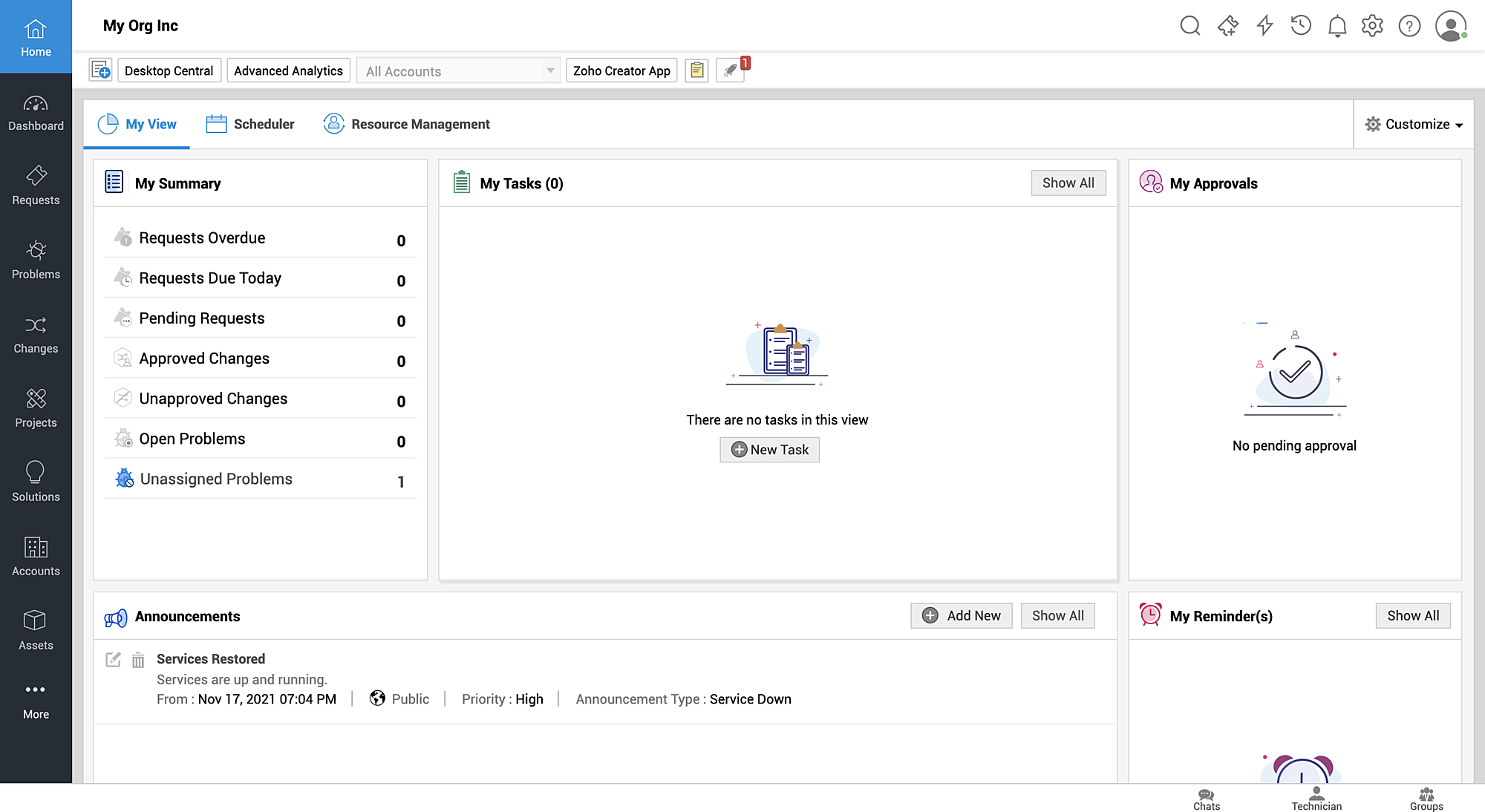The width and height of the screenshot is (1485, 812).
Task: Open recent history clock icon
Action: pos(1301,26)
